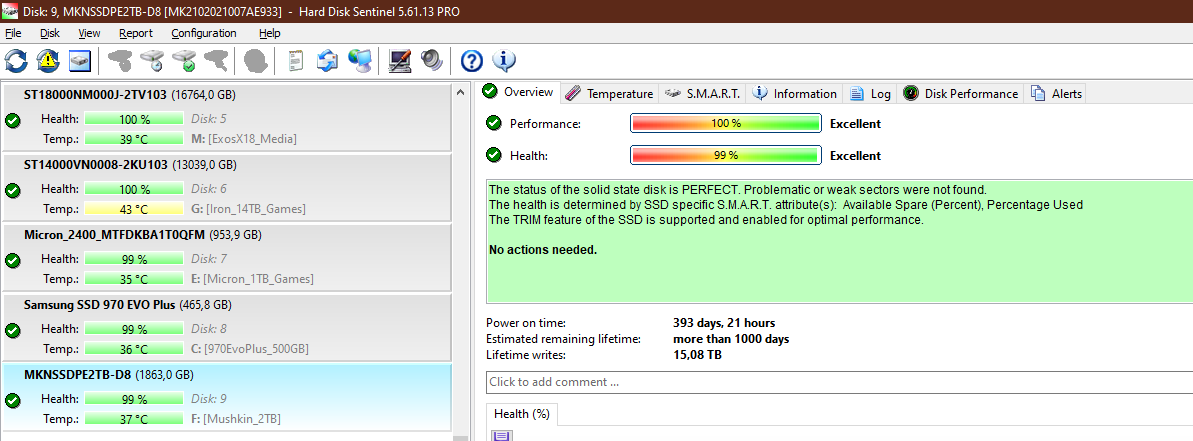The width and height of the screenshot is (1193, 441).
Task: Switch to the Alerts tab
Action: [1056, 94]
